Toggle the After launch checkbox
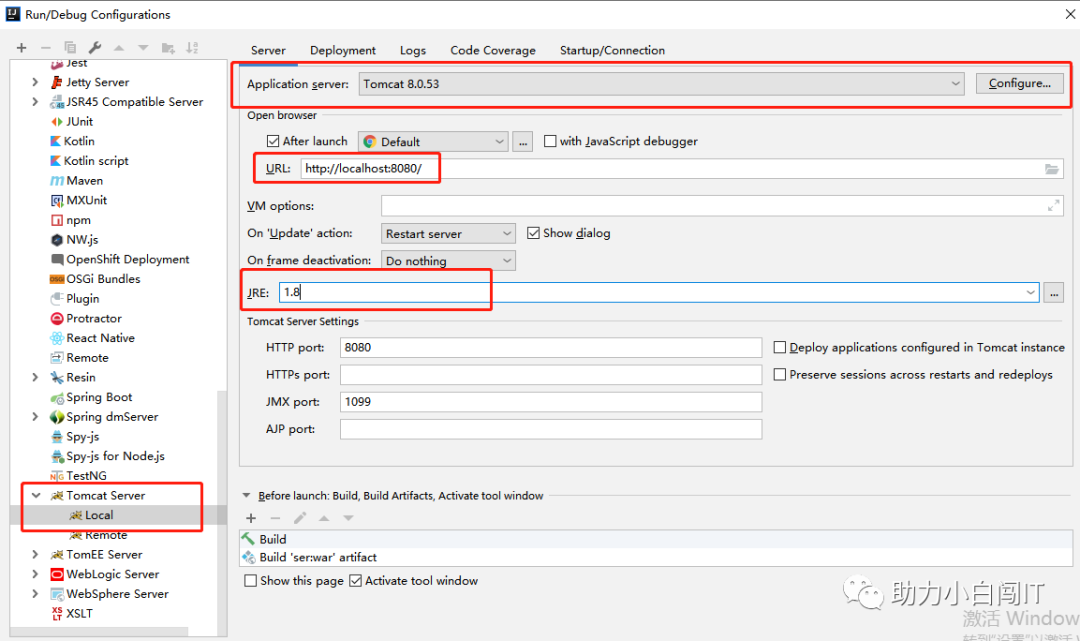Screen dimensions: 1080x641 click(x=273, y=141)
